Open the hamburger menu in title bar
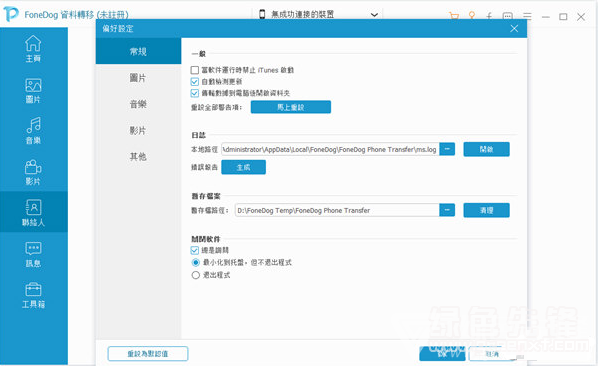The height and width of the screenshot is (366, 598). [527, 16]
